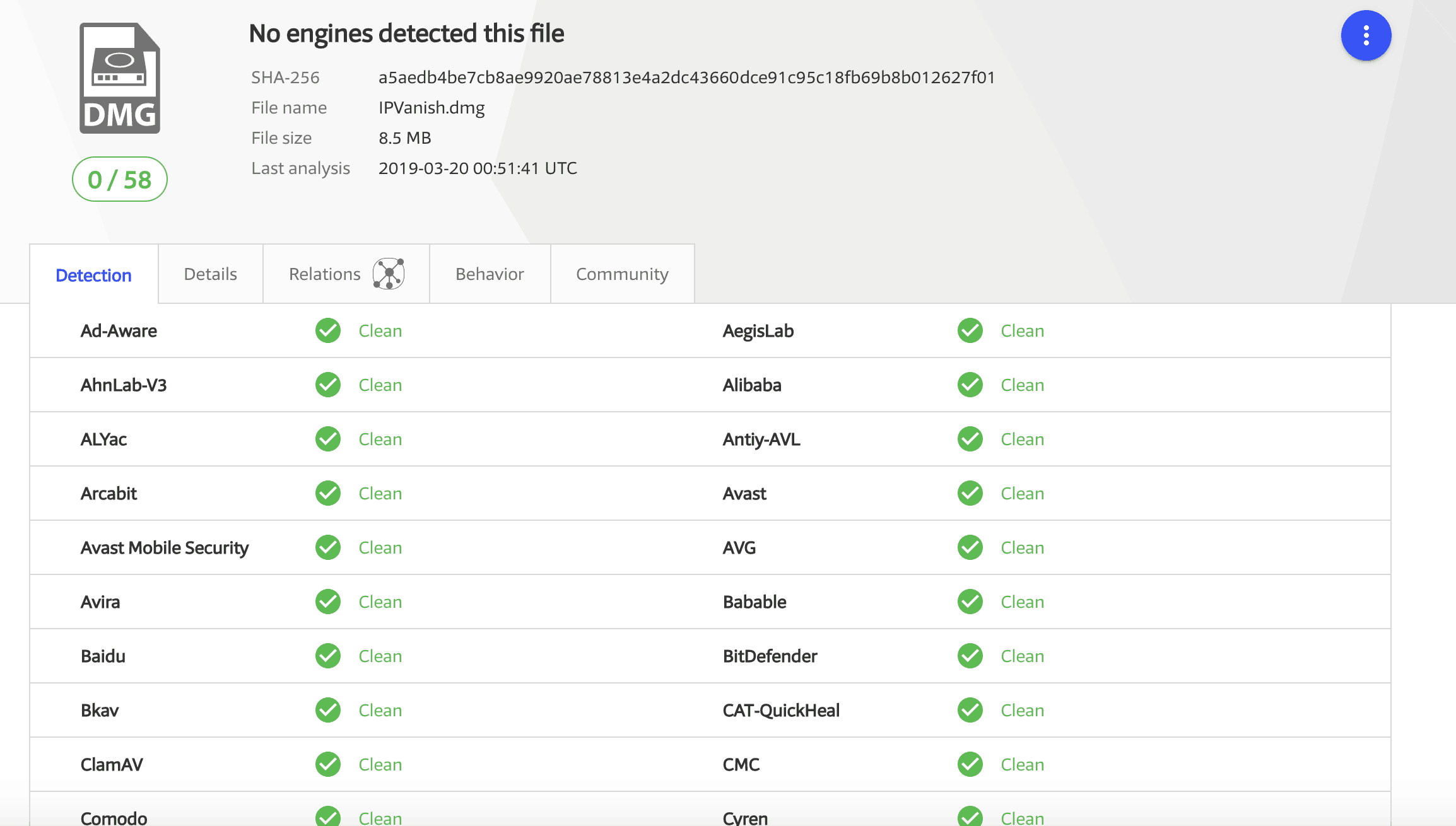Click the AVG engine name
This screenshot has width=1456, height=826.
click(739, 547)
